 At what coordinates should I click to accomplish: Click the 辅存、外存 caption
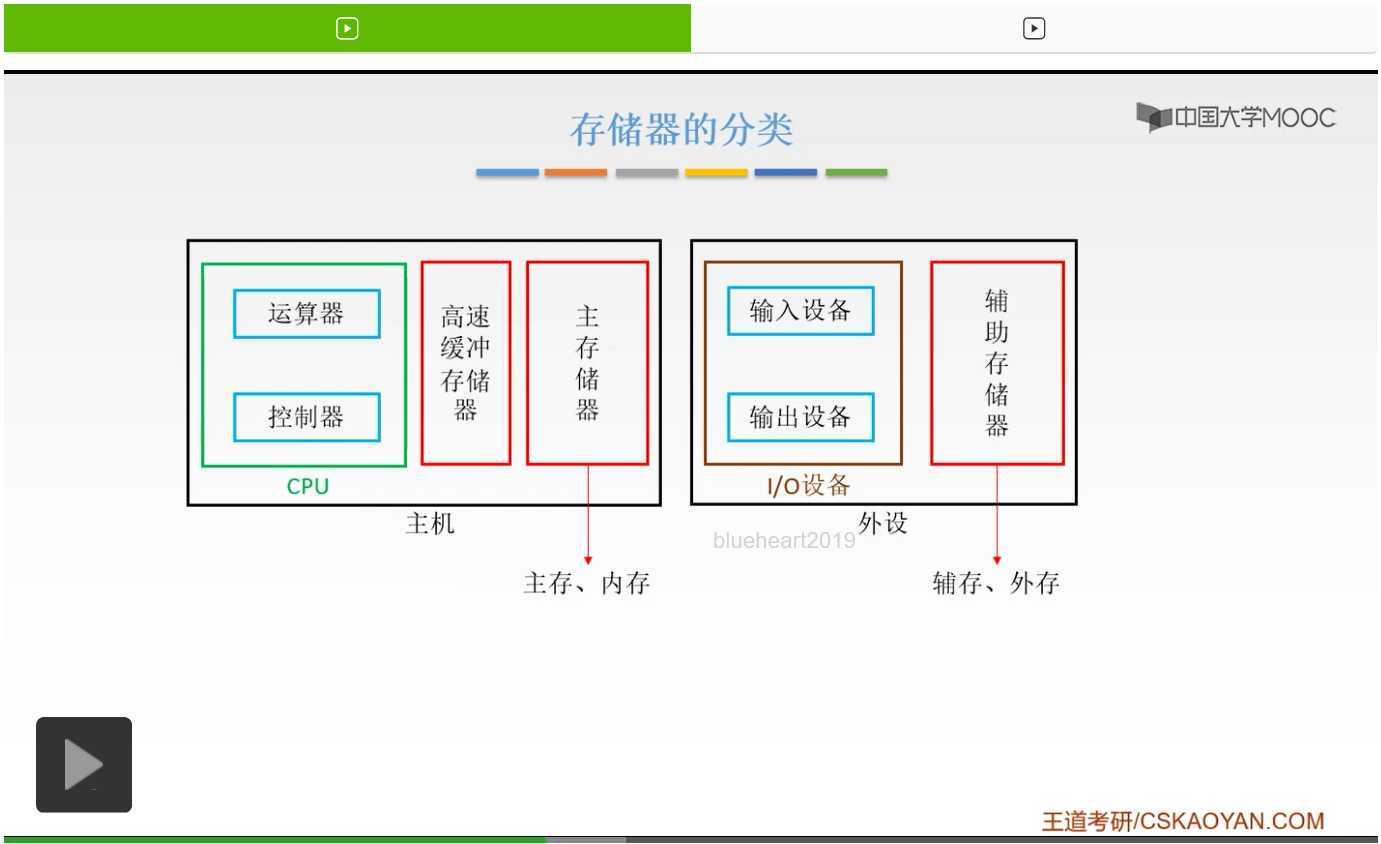996,583
